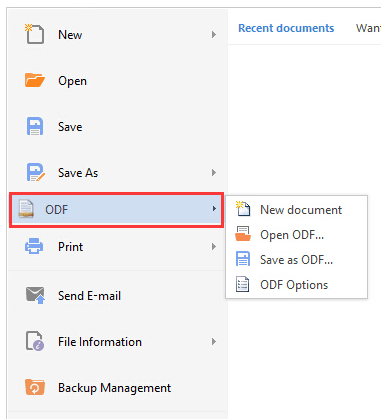Open the File Information menu entry
This screenshot has height=419, width=381.
[118, 341]
